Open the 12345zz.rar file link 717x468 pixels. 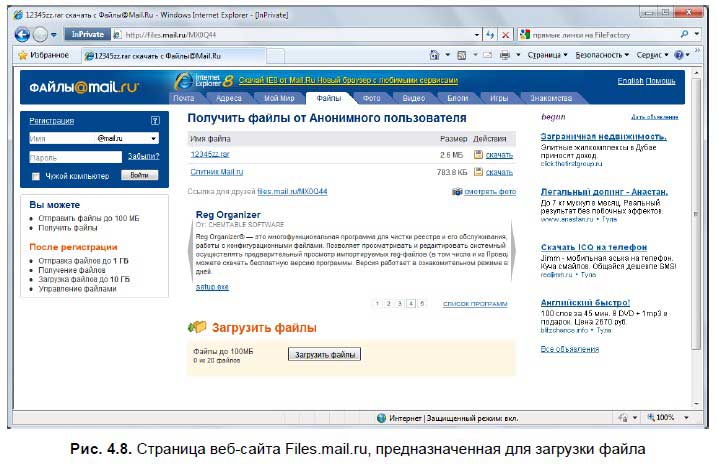click(210, 154)
